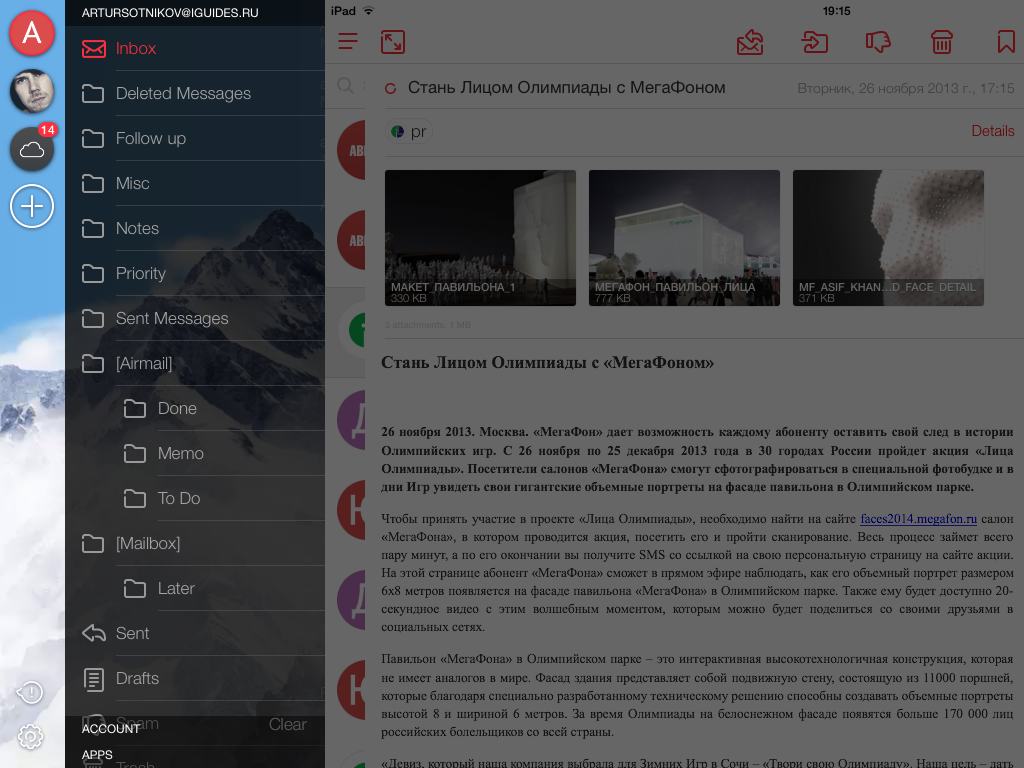Toggle sidebar with the hamburger menu icon
Viewport: 1024px width, 768px height.
[x=348, y=42]
